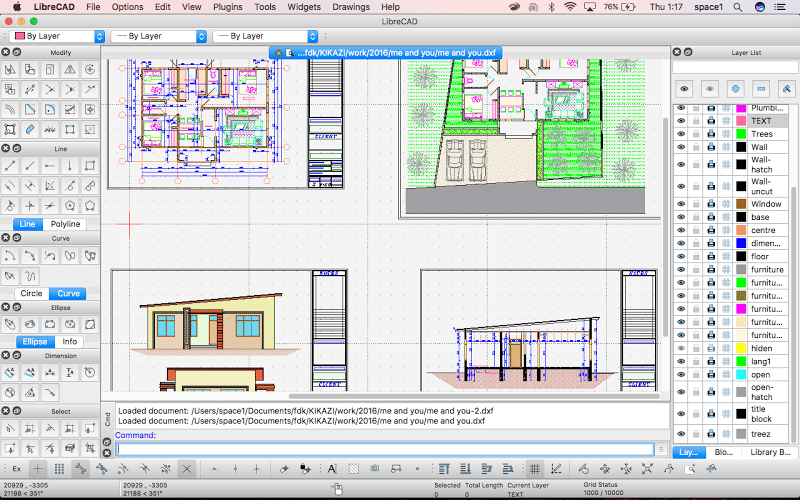Viewport: 800px width, 500px height.
Task: Open the Plugins menu
Action: click(x=228, y=7)
